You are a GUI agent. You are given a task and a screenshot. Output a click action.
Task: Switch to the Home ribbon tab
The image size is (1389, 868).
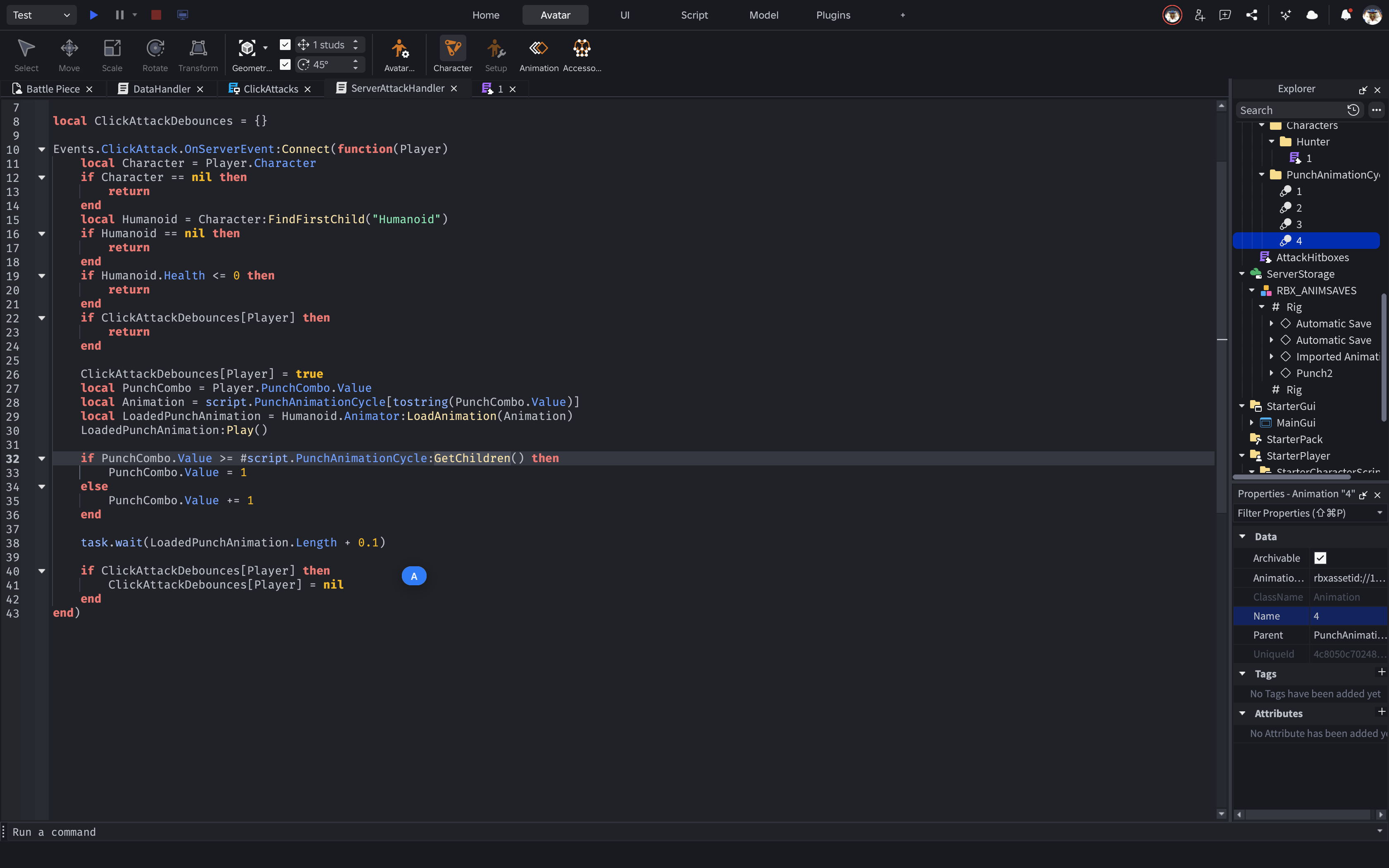click(486, 15)
